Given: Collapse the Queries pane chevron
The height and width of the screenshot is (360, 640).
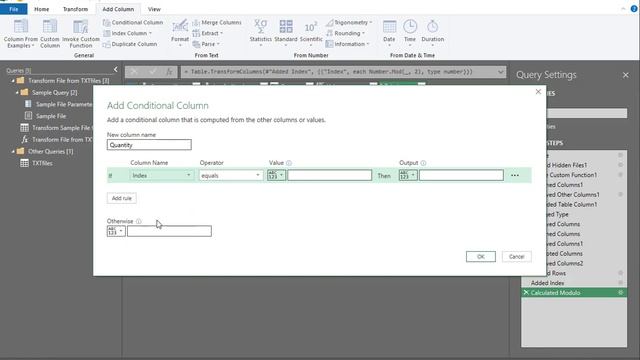Looking at the screenshot, I should [x=116, y=70].
